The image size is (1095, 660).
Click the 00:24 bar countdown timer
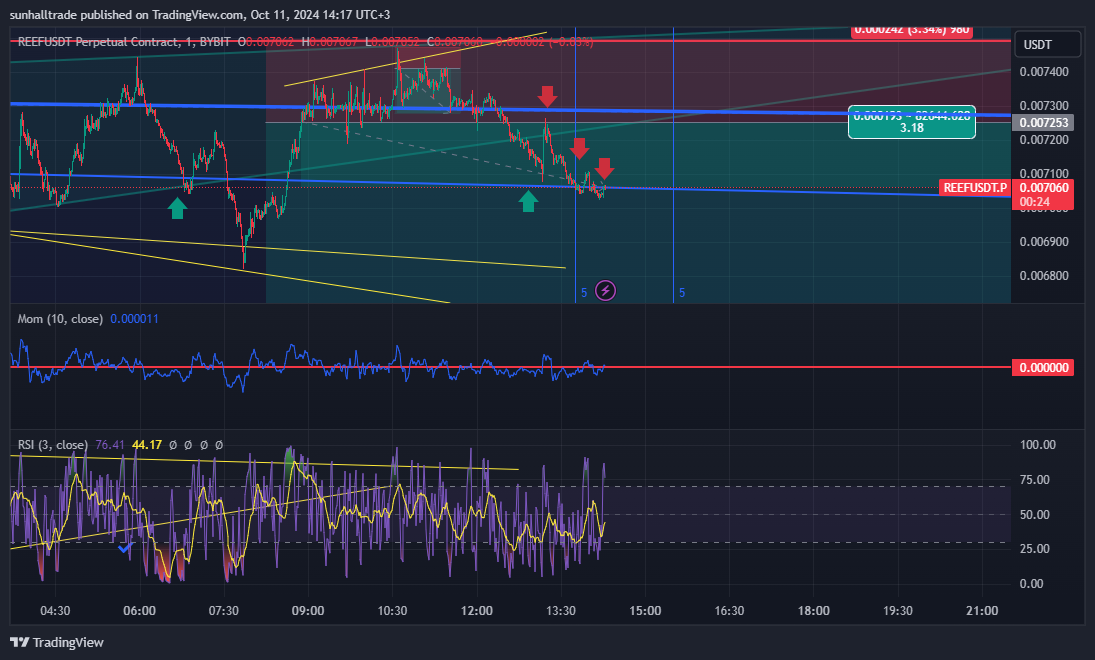tap(1034, 202)
